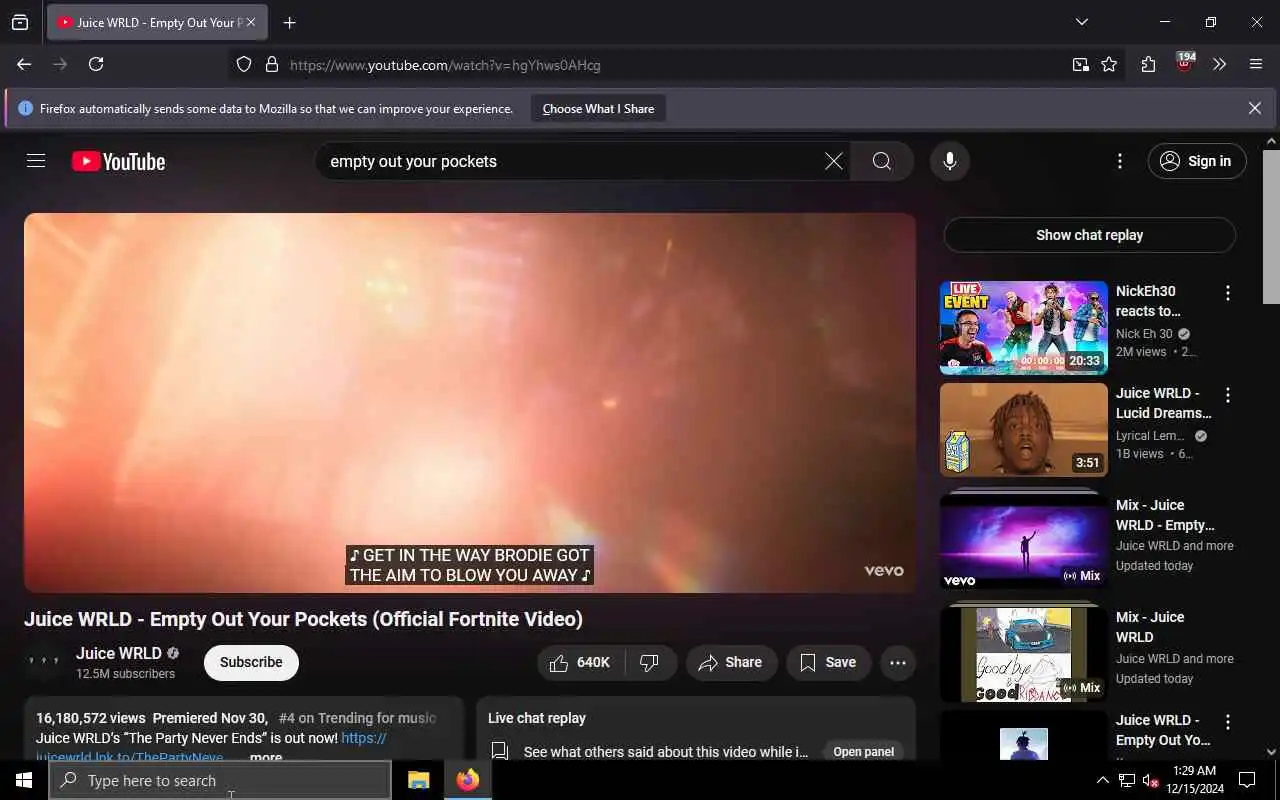The width and height of the screenshot is (1280, 800).
Task: Play the NickEh30 reacts thumbnail
Action: point(1023,327)
